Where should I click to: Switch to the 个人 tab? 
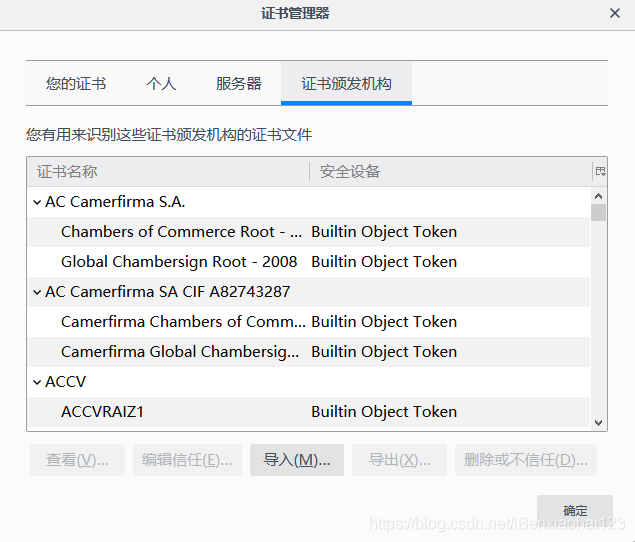(x=161, y=83)
